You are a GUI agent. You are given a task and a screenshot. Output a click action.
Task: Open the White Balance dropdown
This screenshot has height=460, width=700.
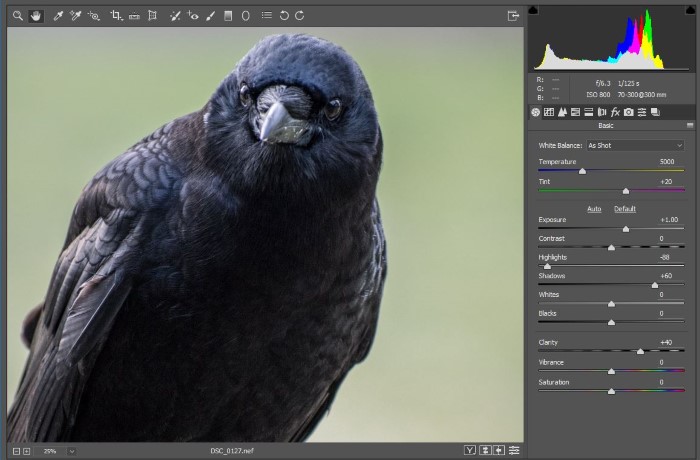coord(634,145)
